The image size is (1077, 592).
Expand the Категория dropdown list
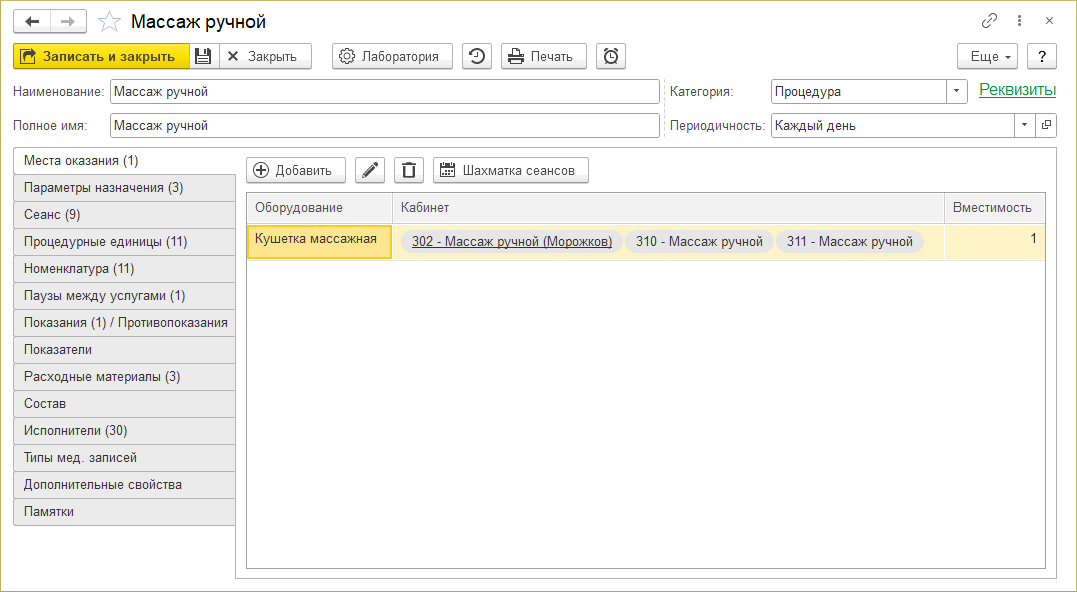pos(957,91)
